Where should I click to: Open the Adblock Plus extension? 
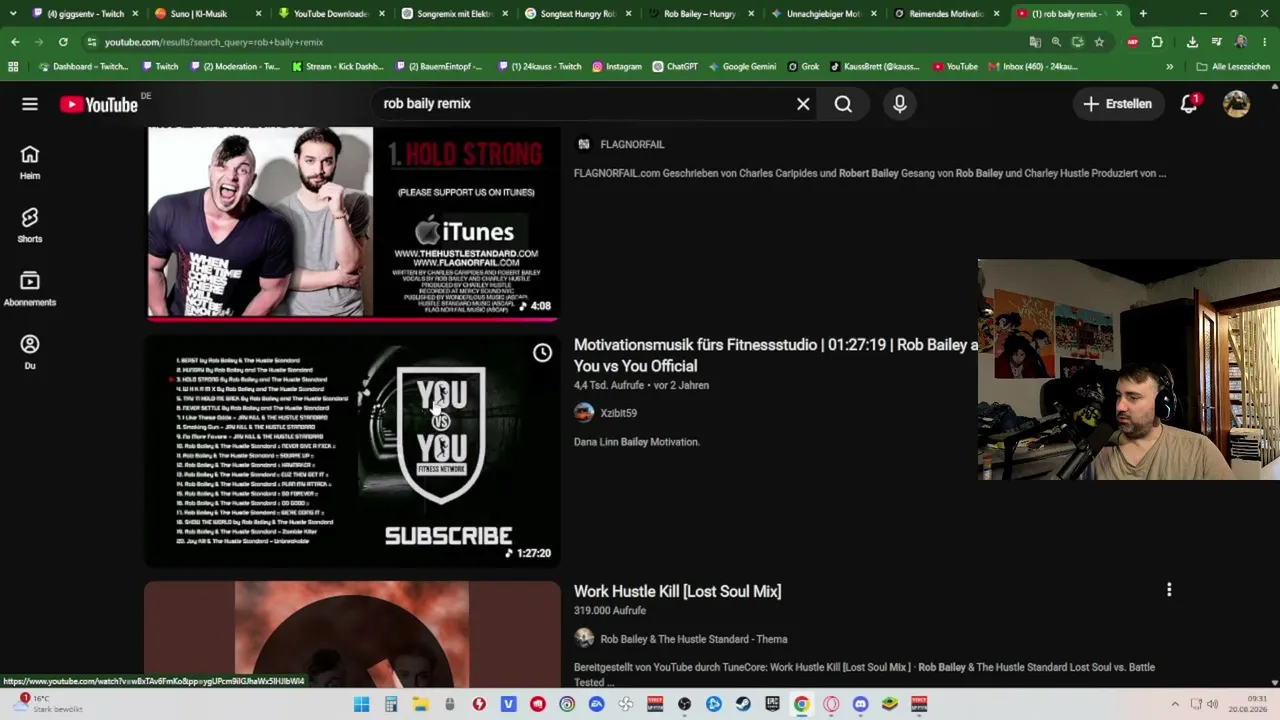(x=1133, y=42)
